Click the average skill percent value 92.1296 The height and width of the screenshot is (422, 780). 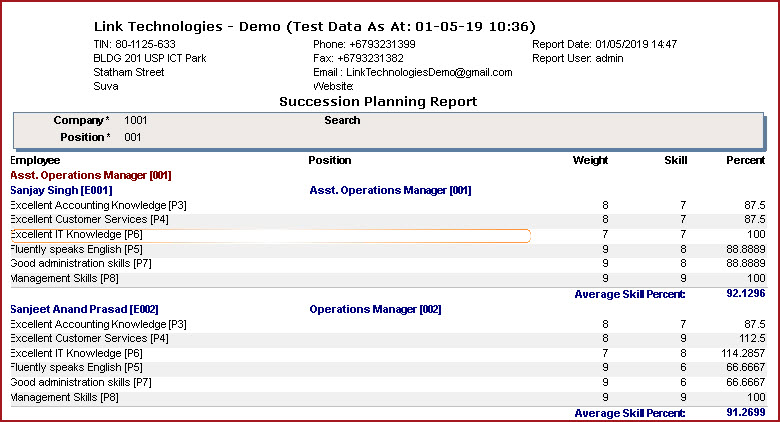point(743,294)
